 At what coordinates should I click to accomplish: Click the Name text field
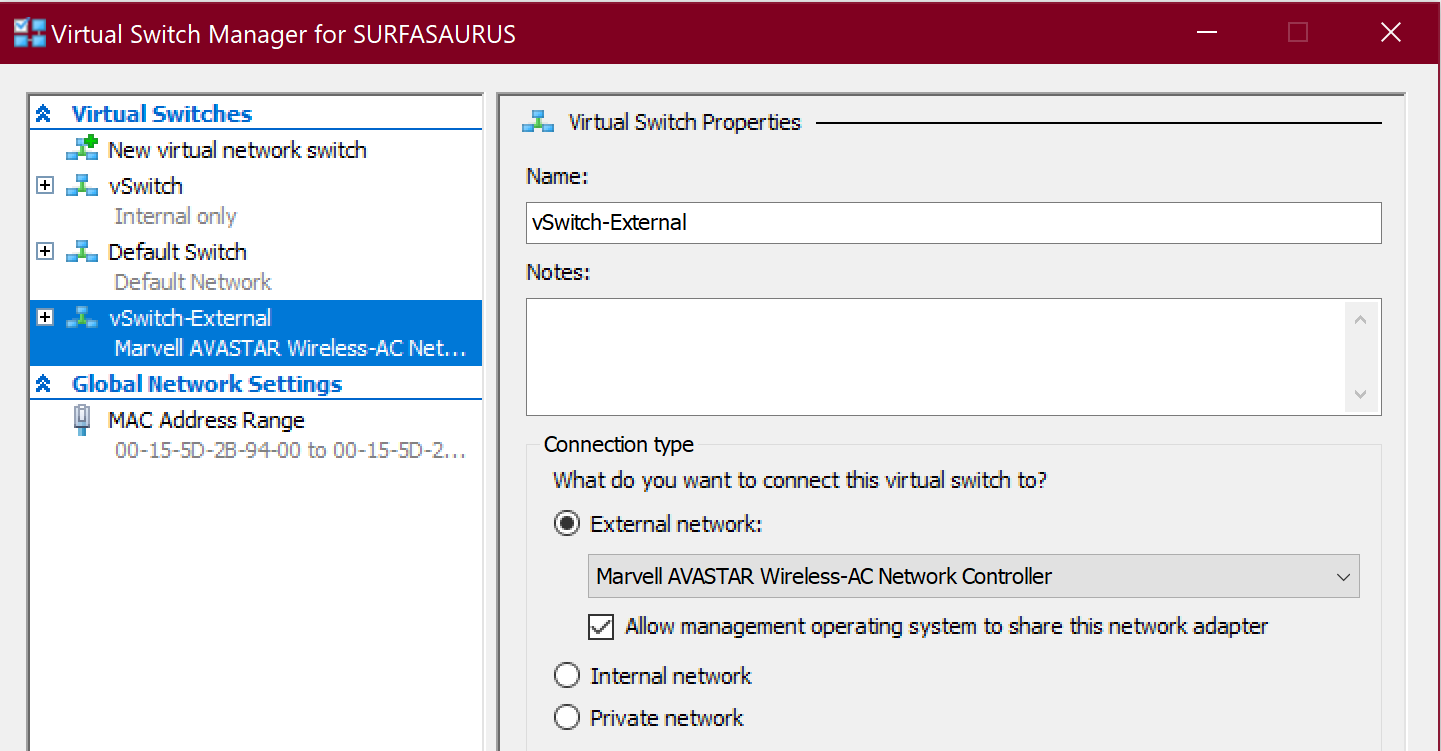953,223
